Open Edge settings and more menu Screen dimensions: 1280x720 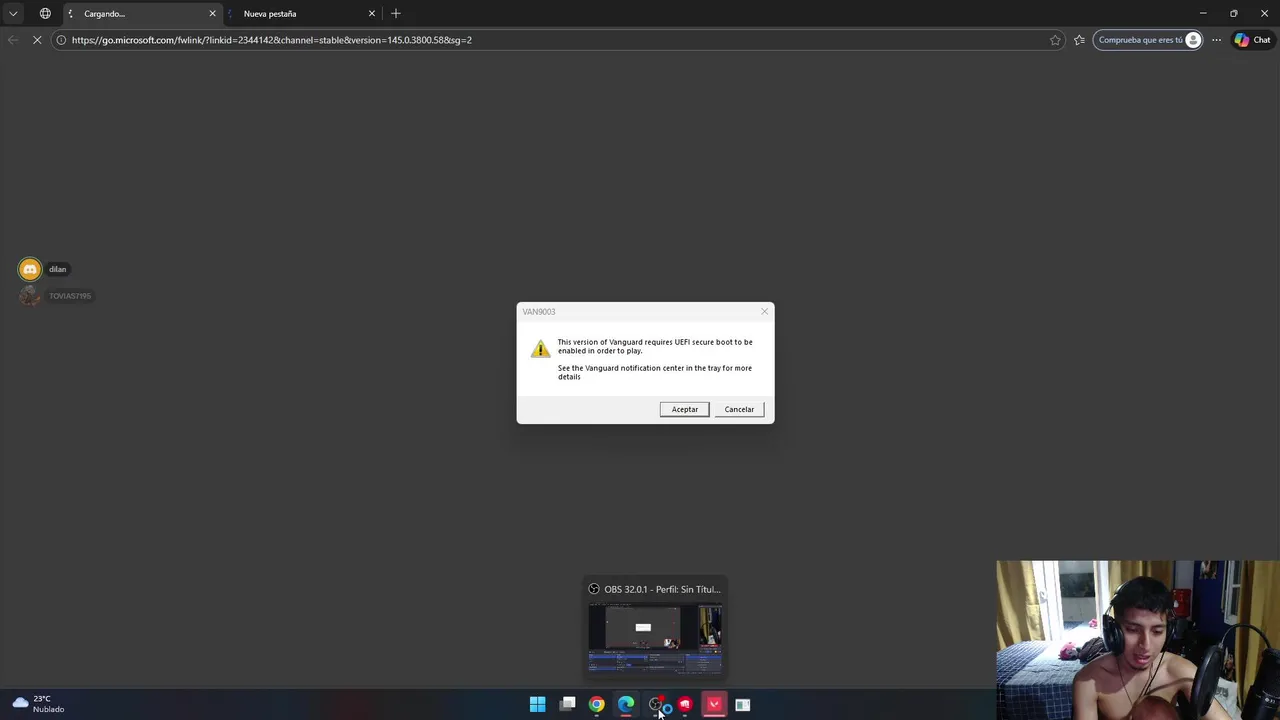[1217, 40]
